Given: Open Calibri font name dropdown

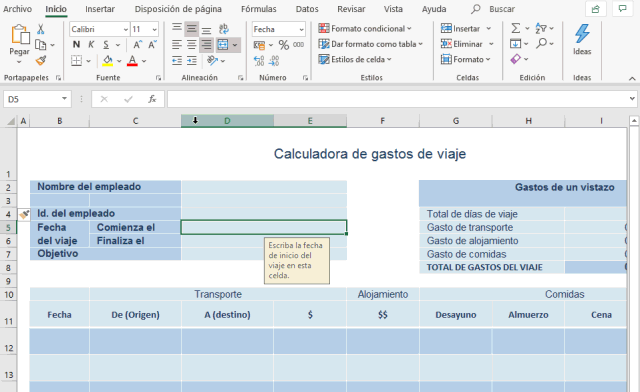Looking at the screenshot, I should 126,29.
